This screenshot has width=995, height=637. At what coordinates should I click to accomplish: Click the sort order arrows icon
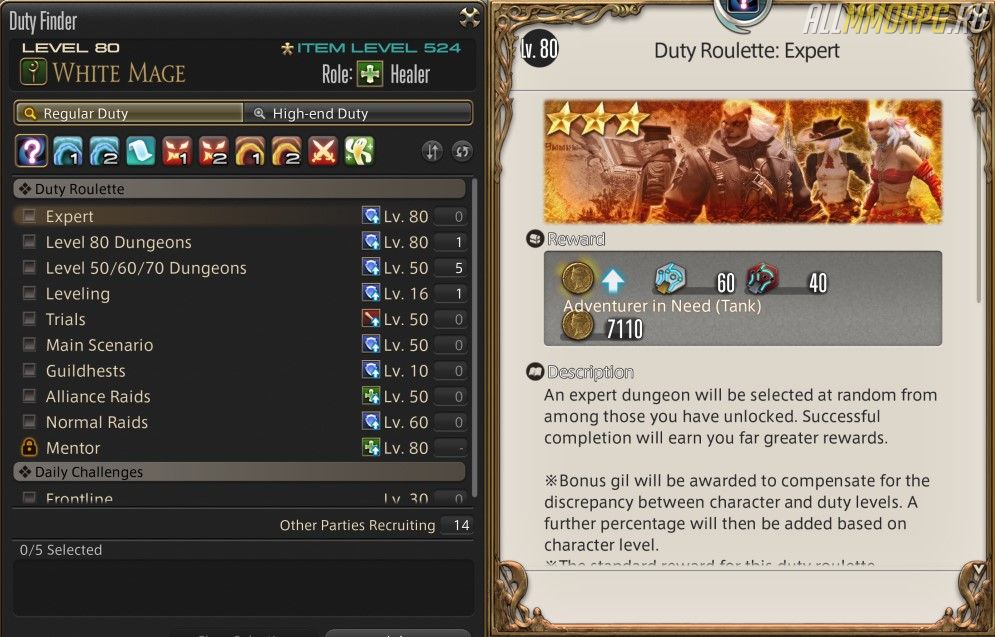click(x=432, y=151)
